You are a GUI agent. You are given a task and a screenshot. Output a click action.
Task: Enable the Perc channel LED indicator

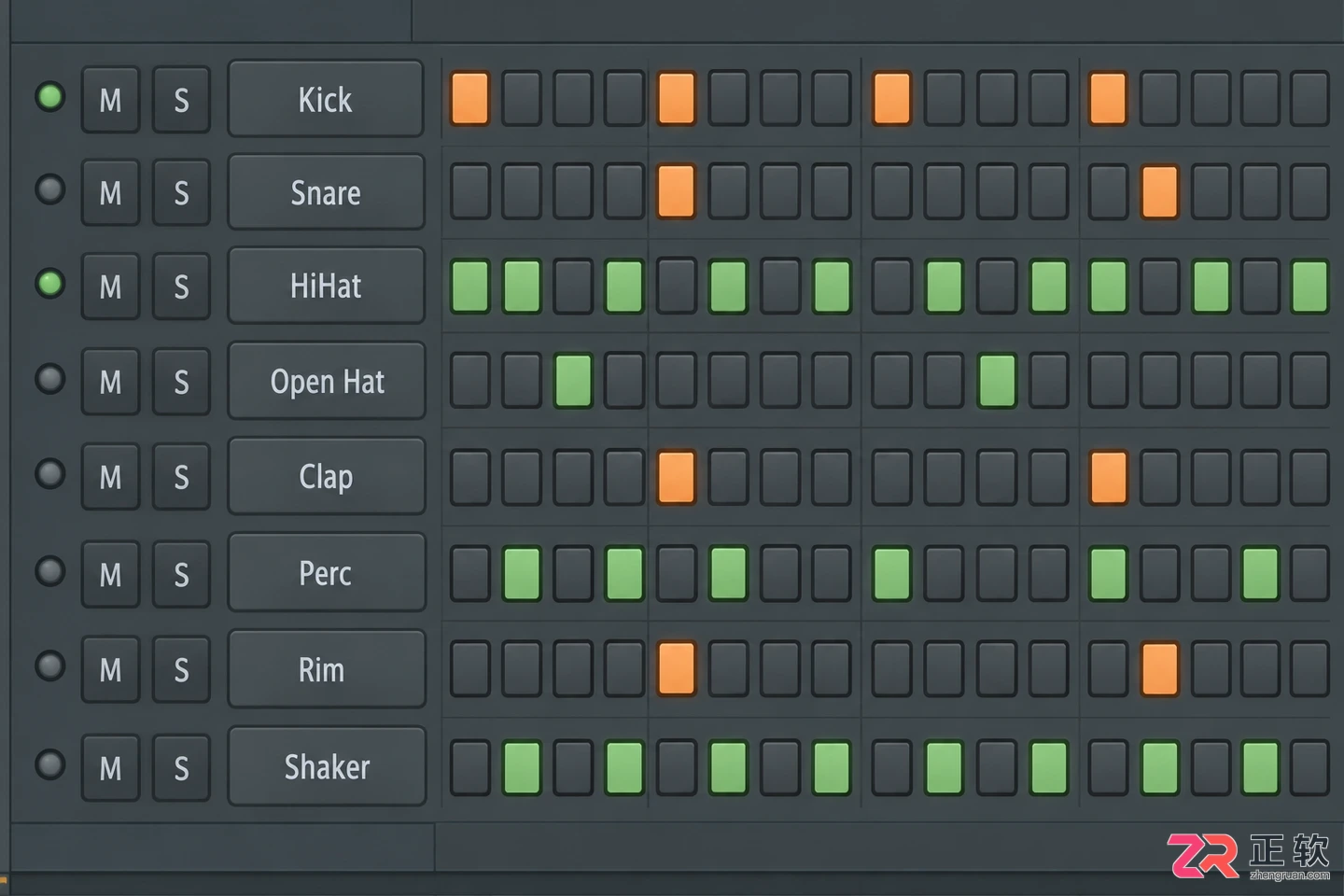pos(49,570)
